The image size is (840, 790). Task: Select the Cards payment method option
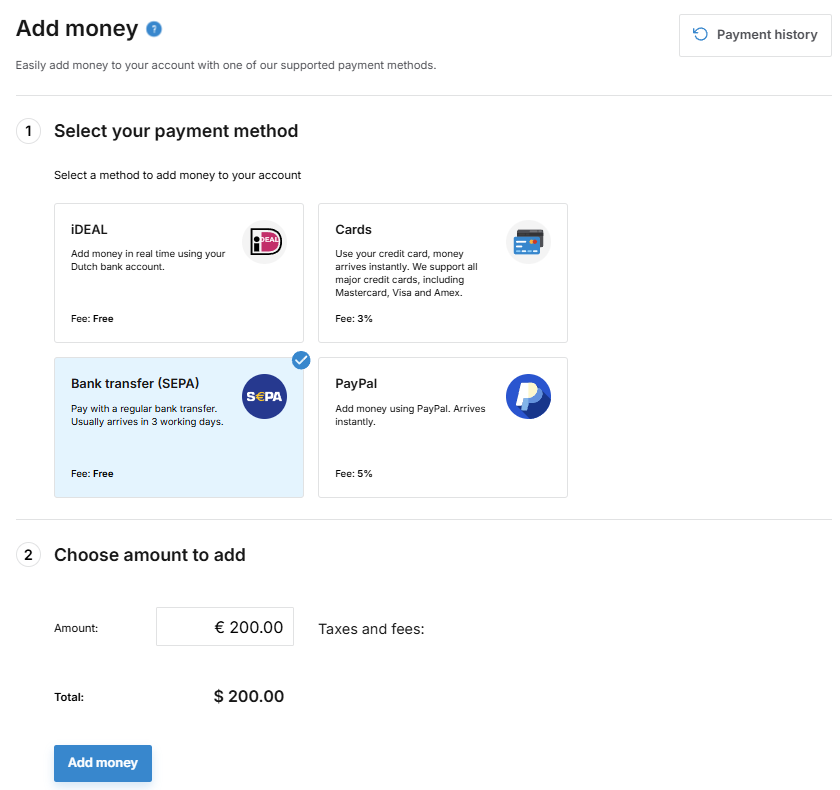pos(443,273)
